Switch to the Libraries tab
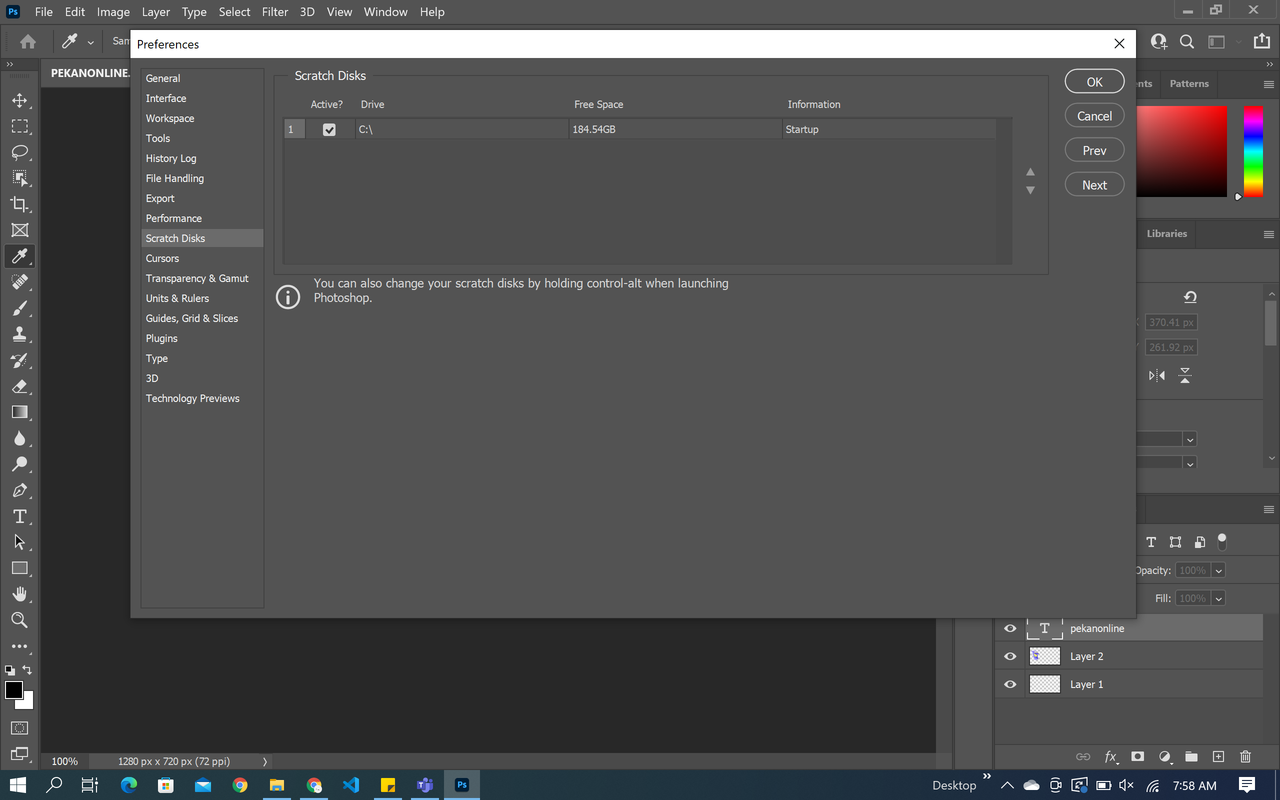The height and width of the screenshot is (800, 1280). point(1167,234)
